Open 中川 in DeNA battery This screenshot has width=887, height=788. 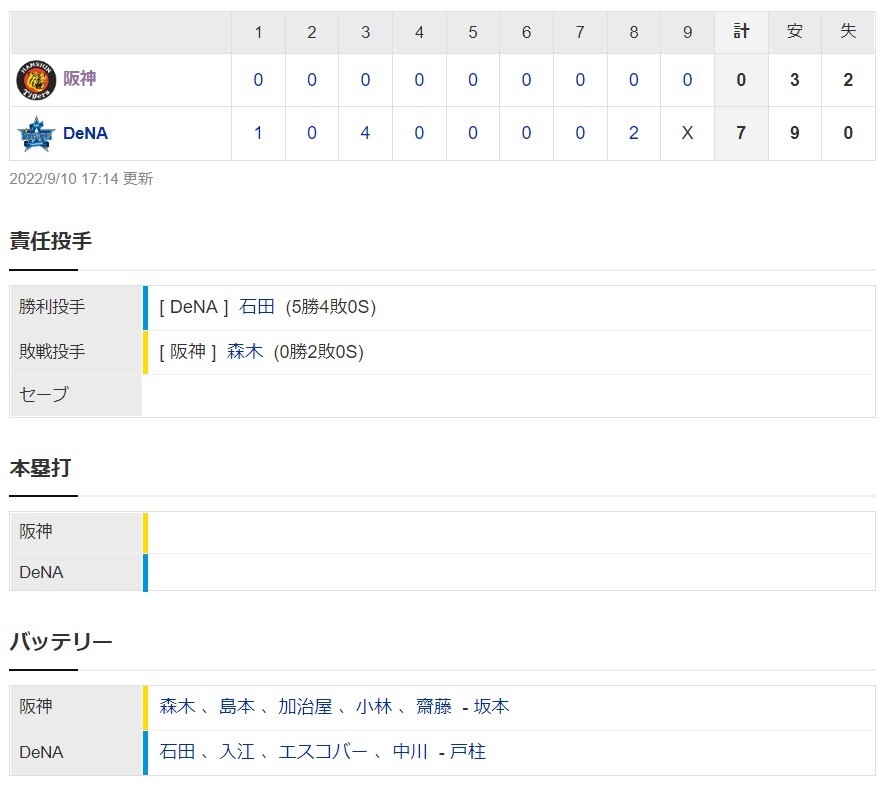[x=410, y=752]
